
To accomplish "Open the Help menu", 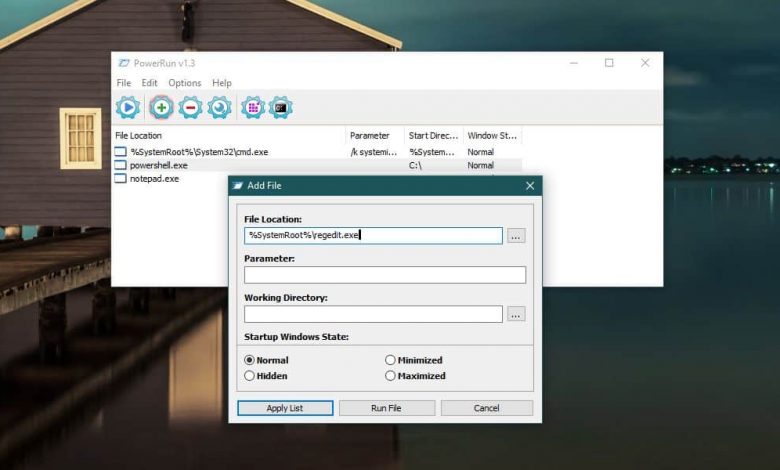I will [x=222, y=83].
